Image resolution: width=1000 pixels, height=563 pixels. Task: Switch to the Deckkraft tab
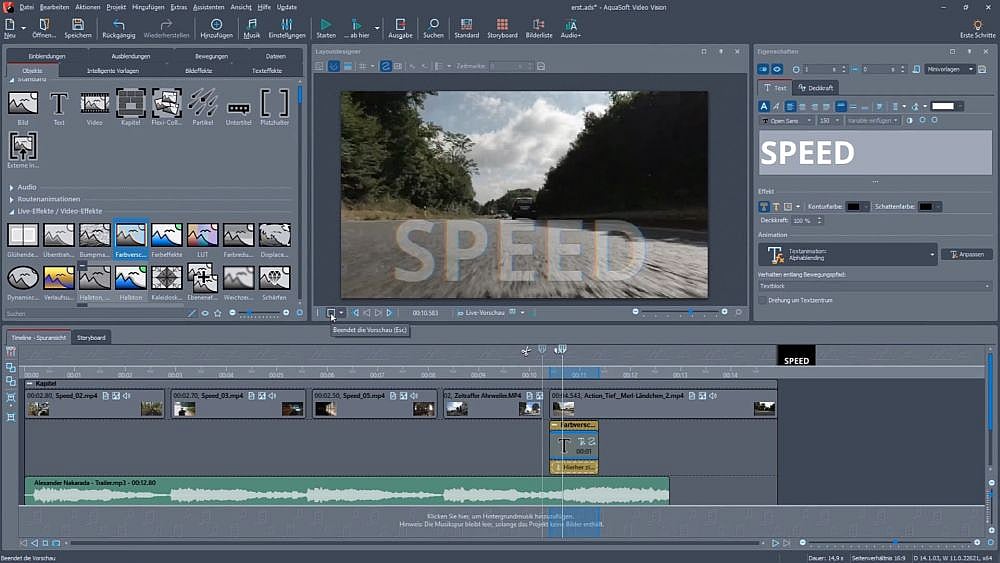pyautogui.click(x=814, y=88)
